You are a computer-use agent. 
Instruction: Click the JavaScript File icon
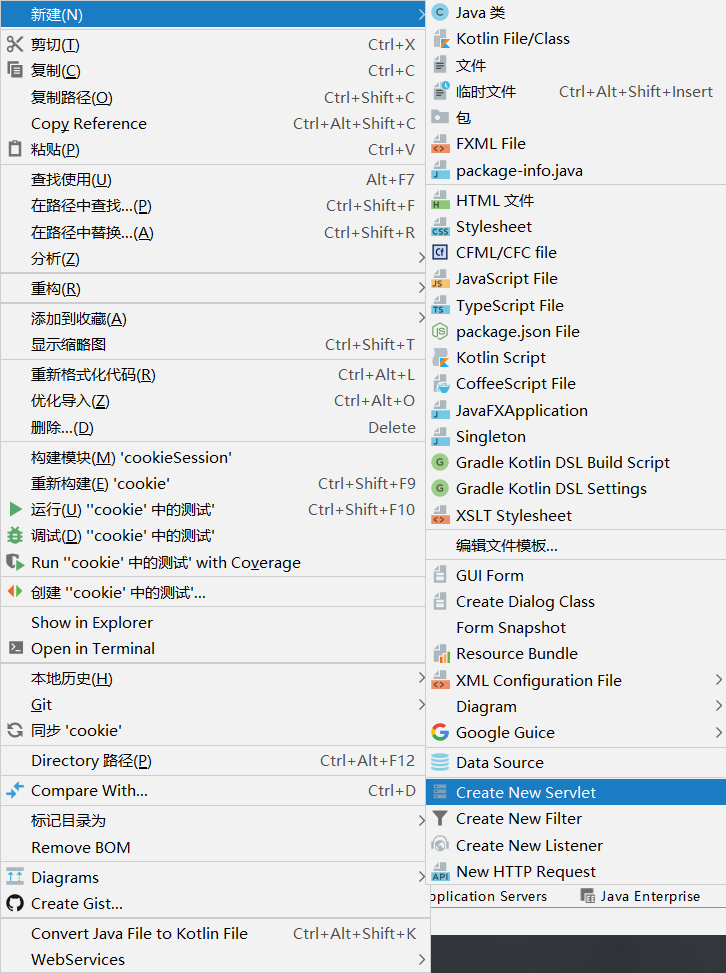pyautogui.click(x=440, y=279)
